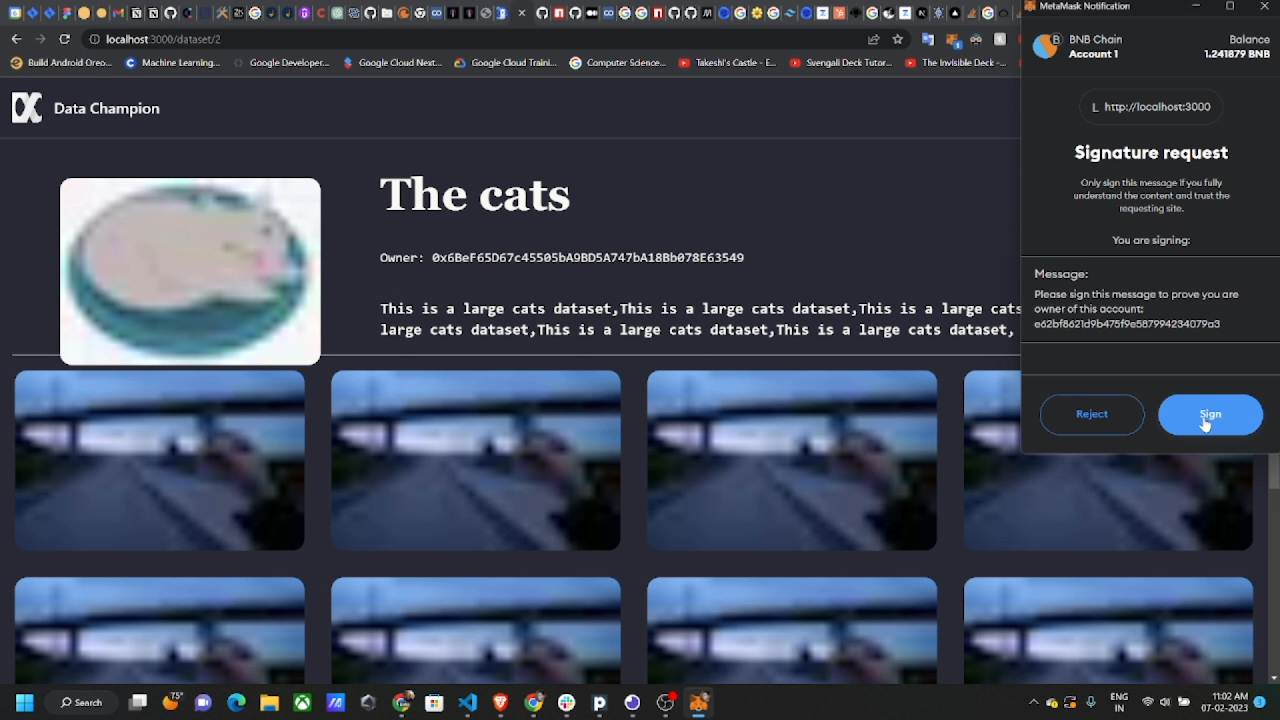The width and height of the screenshot is (1280, 720).
Task: Open the Computer Science bookmark
Action: (x=617, y=62)
